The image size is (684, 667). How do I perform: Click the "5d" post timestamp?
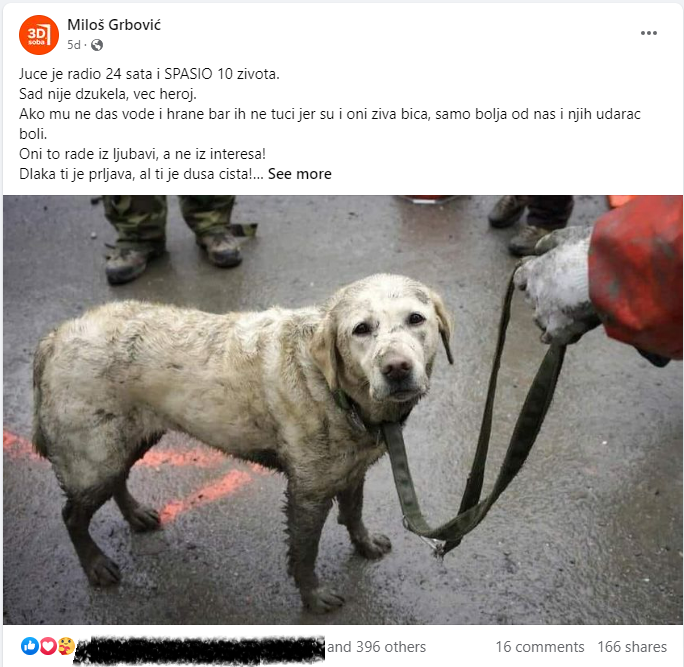pyautogui.click(x=74, y=45)
